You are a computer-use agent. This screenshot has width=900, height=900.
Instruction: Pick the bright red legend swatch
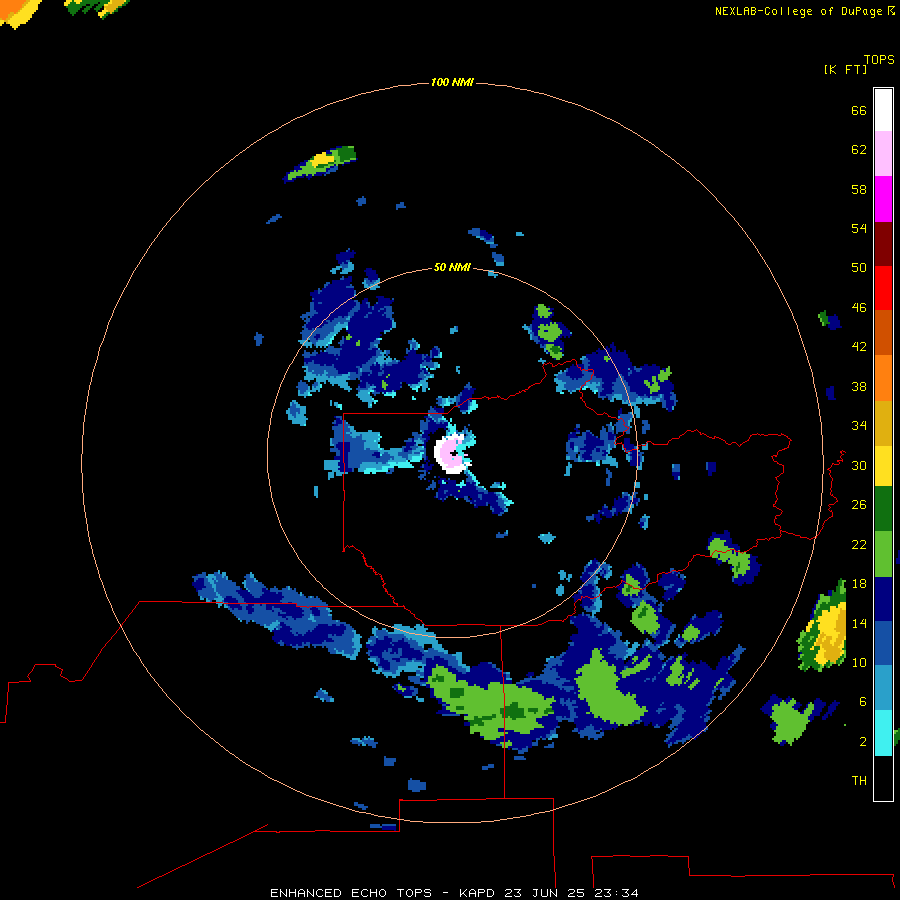[x=883, y=288]
